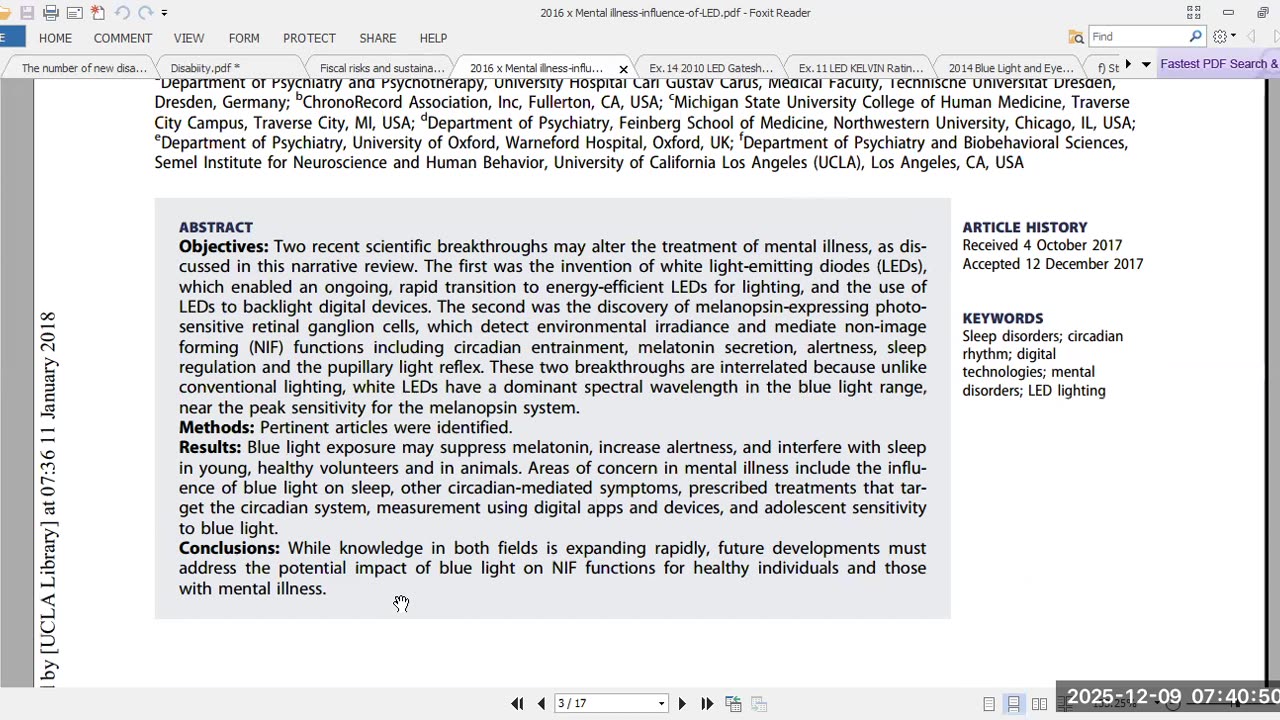The height and width of the screenshot is (720, 1280).
Task: Click the 'KEYWORDS' heading
Action: pos(1002,318)
